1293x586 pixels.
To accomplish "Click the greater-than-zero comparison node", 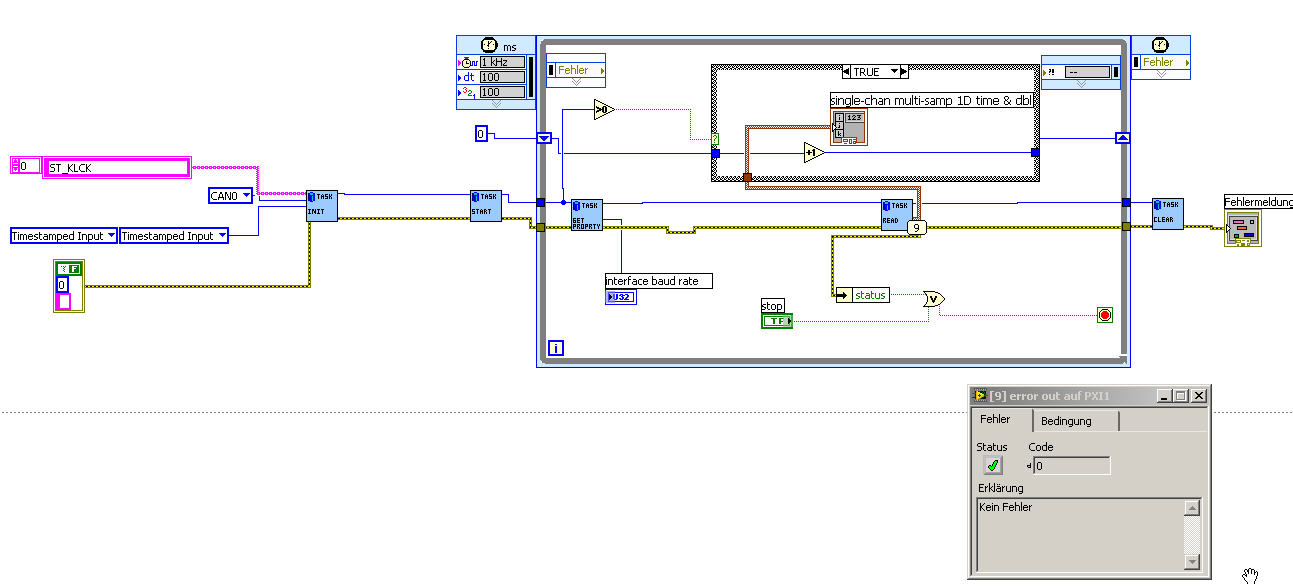I will [x=603, y=110].
